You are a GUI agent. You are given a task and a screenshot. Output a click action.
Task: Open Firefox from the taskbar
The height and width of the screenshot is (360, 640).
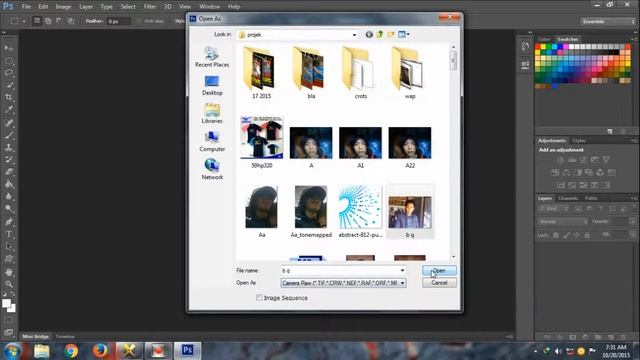pyautogui.click(x=100, y=351)
